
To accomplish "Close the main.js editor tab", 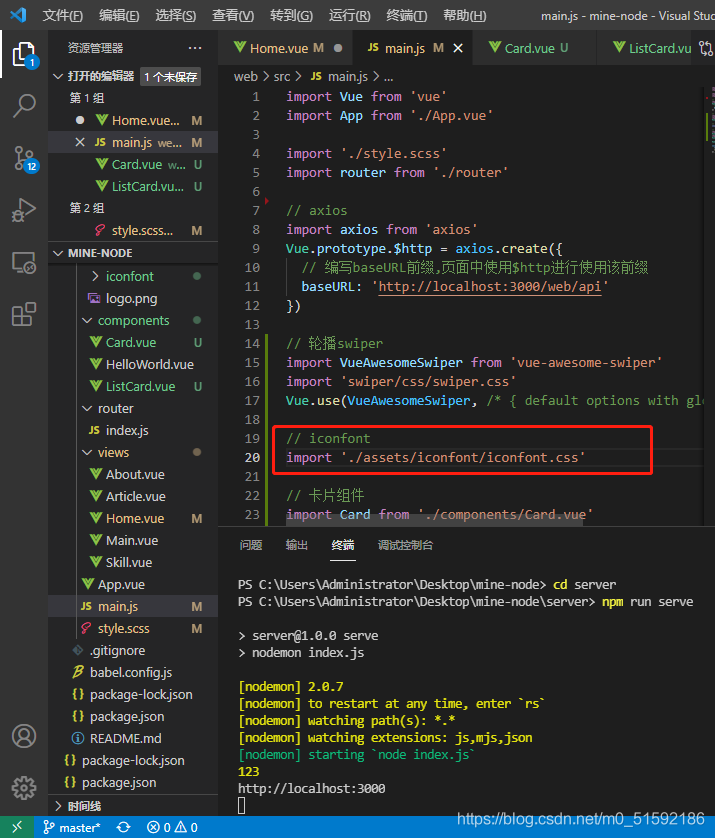I will click(458, 48).
